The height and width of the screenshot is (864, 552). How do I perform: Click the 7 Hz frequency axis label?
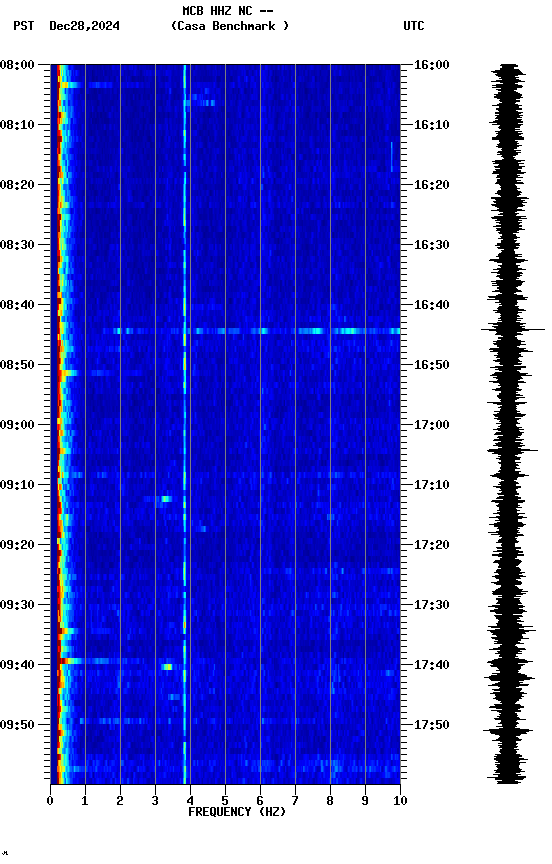295,801
